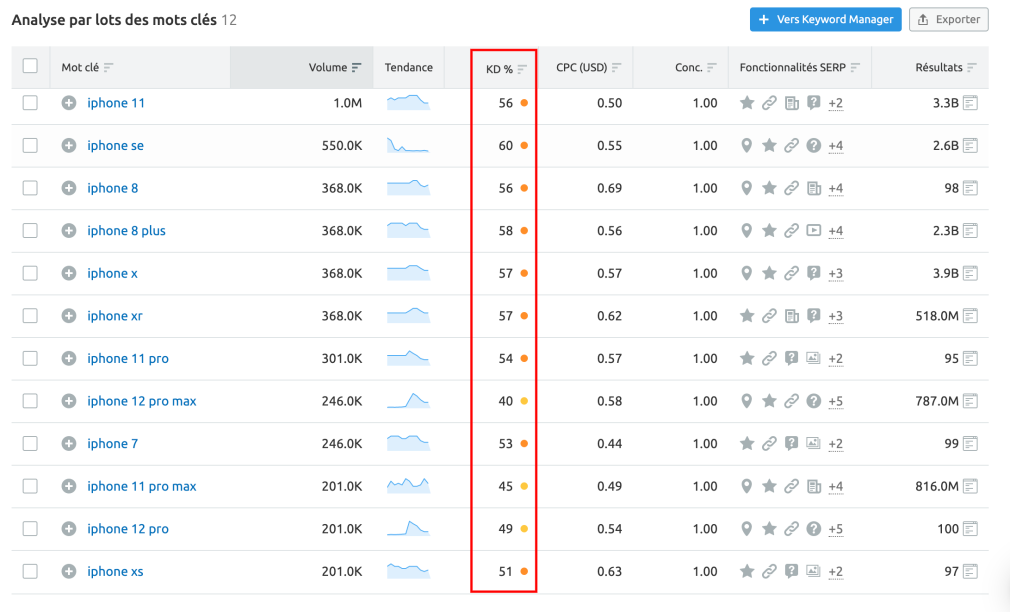Screen dimensions: 1010x612
Task: View SERP results icon for iphone xs
Action: (970, 572)
